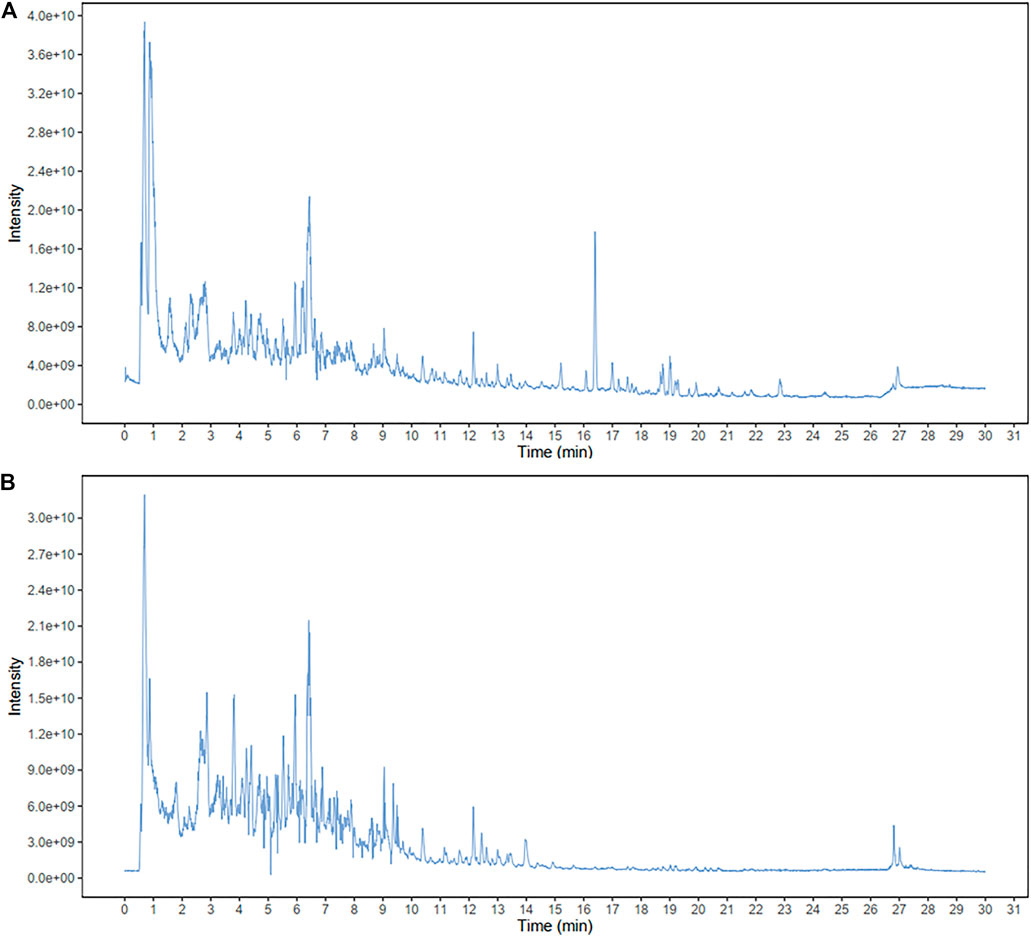Click the 3.2e+10 y-axis value
This screenshot has width=1031, height=936.
[x=52, y=93]
